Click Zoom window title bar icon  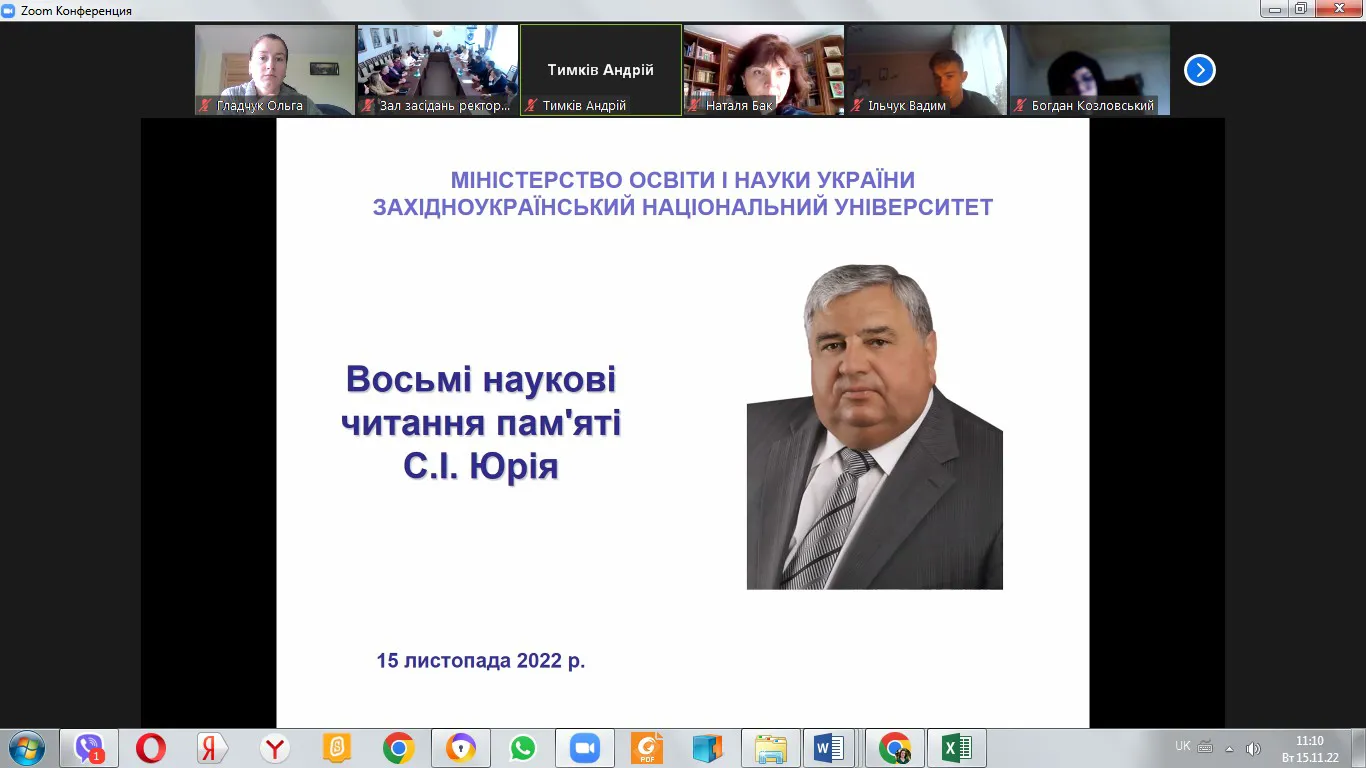tap(9, 10)
